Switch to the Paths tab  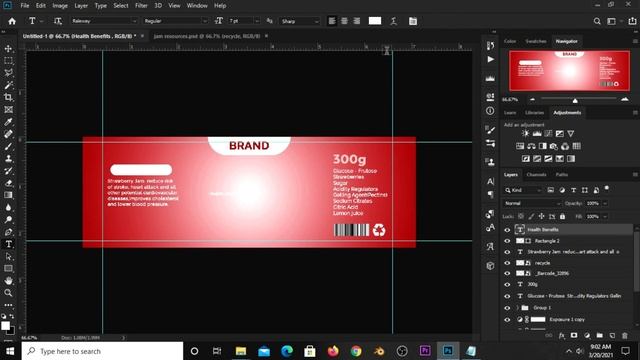pos(562,175)
